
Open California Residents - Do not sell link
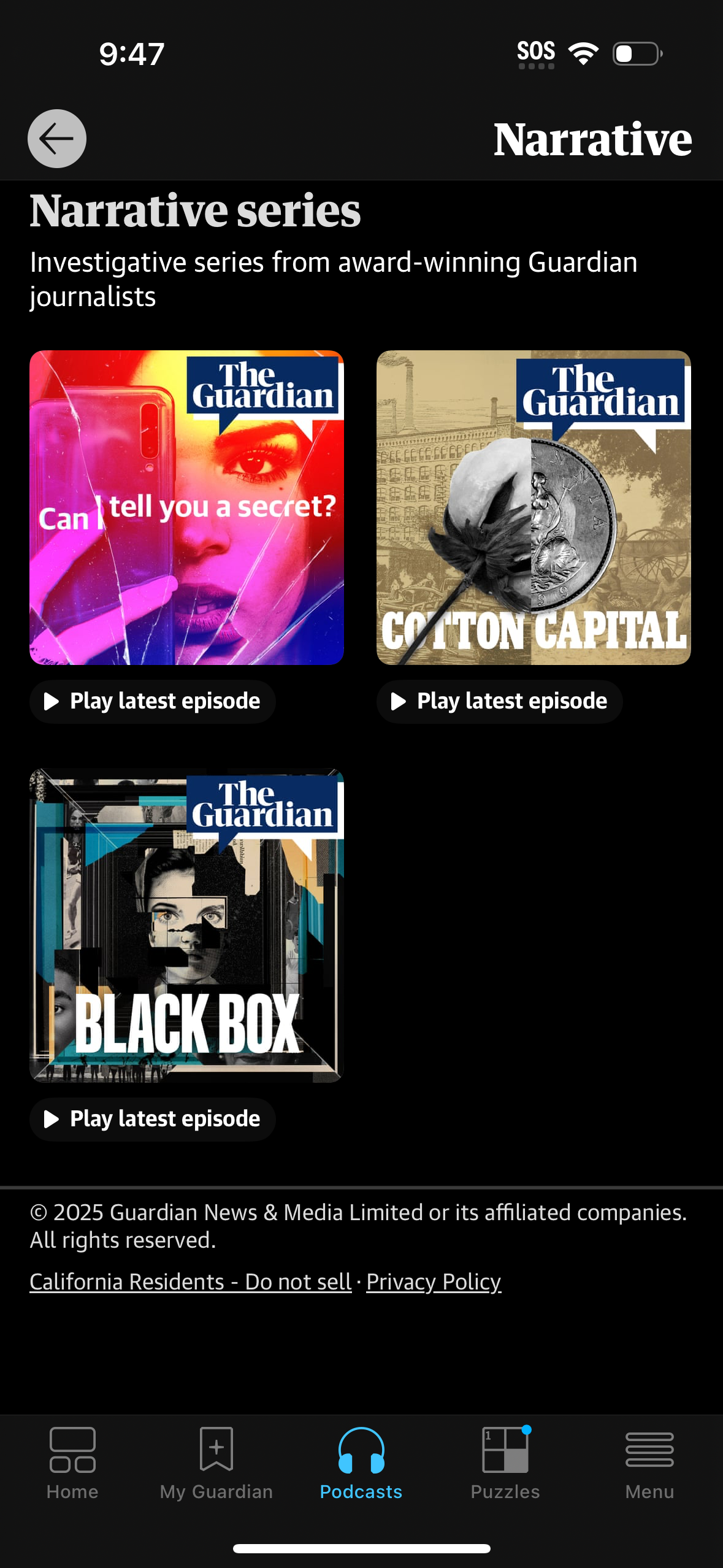[191, 1282]
